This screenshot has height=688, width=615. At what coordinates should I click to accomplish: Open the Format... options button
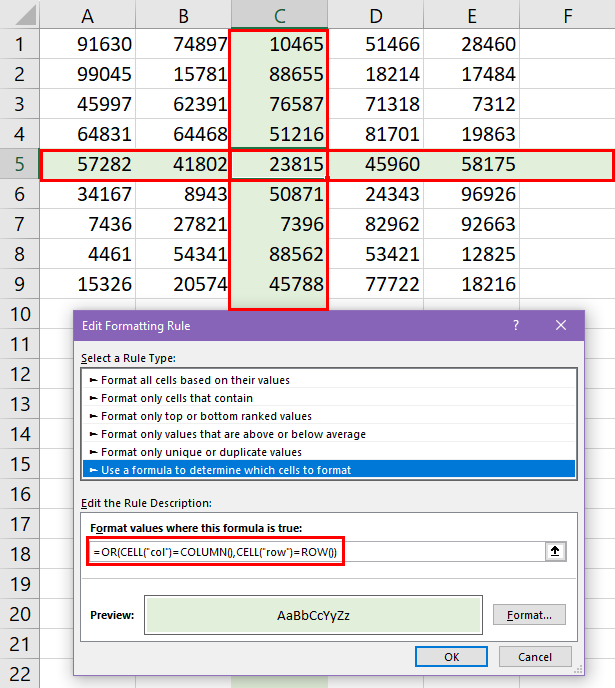click(x=529, y=615)
